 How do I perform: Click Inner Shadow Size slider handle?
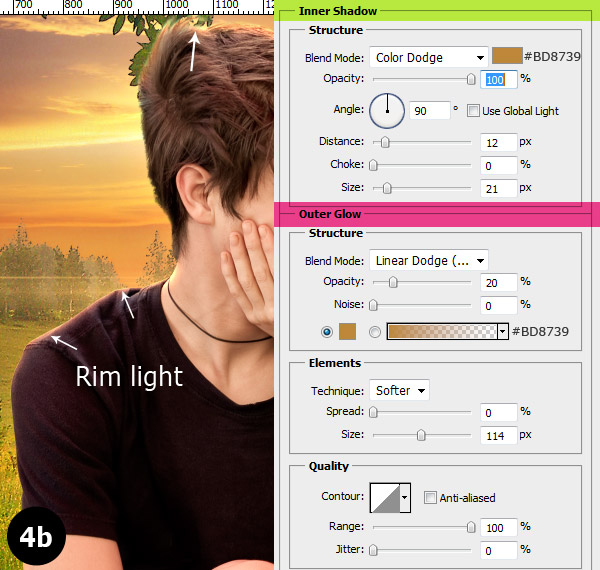(x=387, y=188)
